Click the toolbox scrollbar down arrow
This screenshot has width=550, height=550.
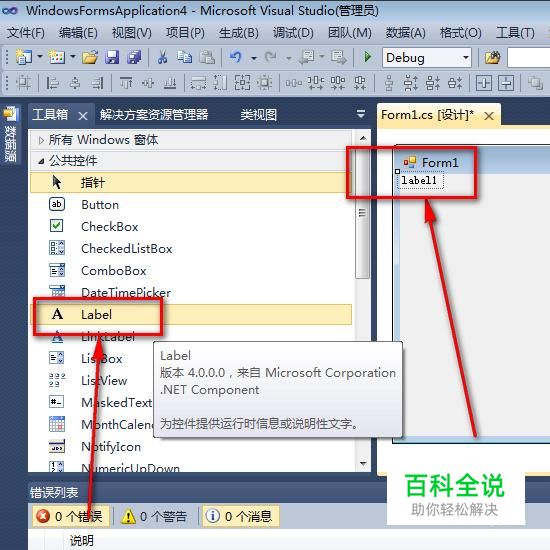[x=363, y=464]
